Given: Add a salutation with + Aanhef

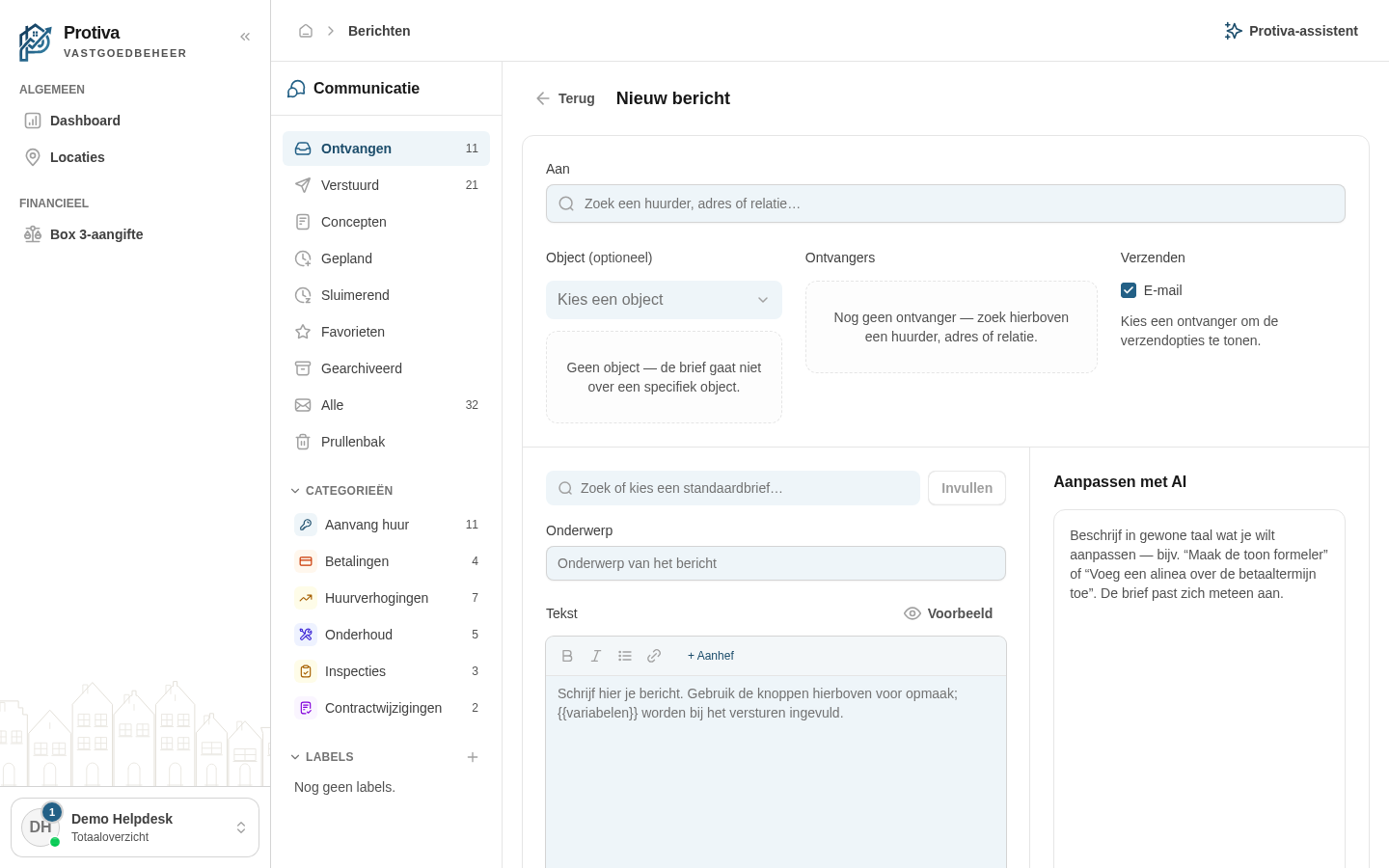Looking at the screenshot, I should pyautogui.click(x=711, y=656).
